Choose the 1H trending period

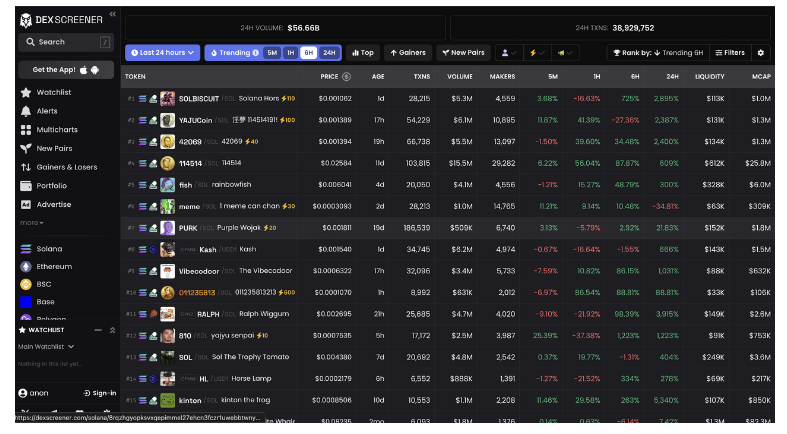click(x=290, y=53)
